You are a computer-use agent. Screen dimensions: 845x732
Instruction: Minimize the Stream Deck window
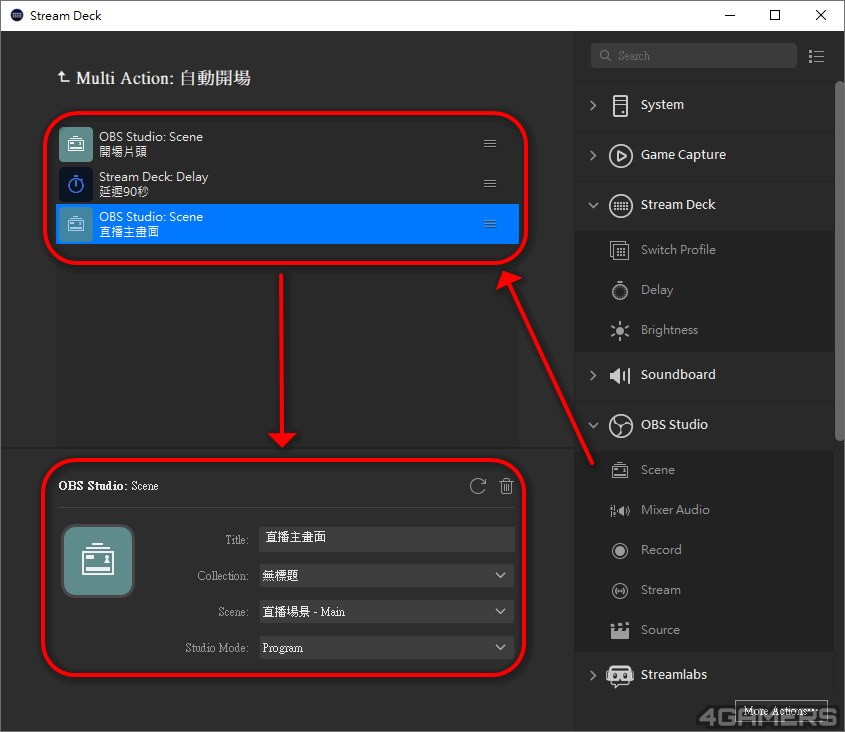point(730,15)
